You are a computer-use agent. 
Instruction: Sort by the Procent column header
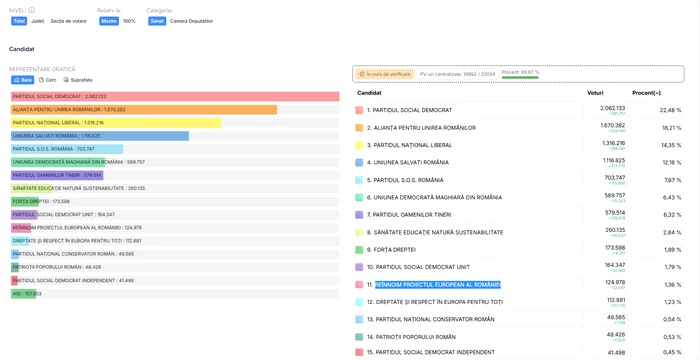(646, 93)
